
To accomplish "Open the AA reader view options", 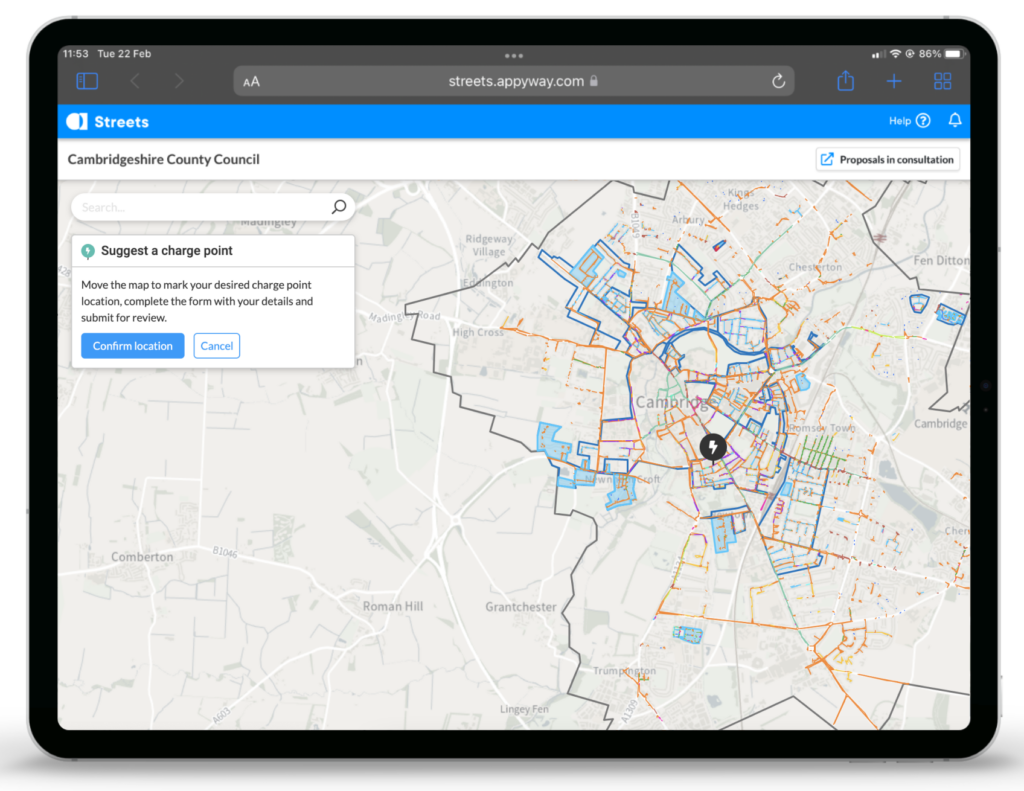I will 251,82.
